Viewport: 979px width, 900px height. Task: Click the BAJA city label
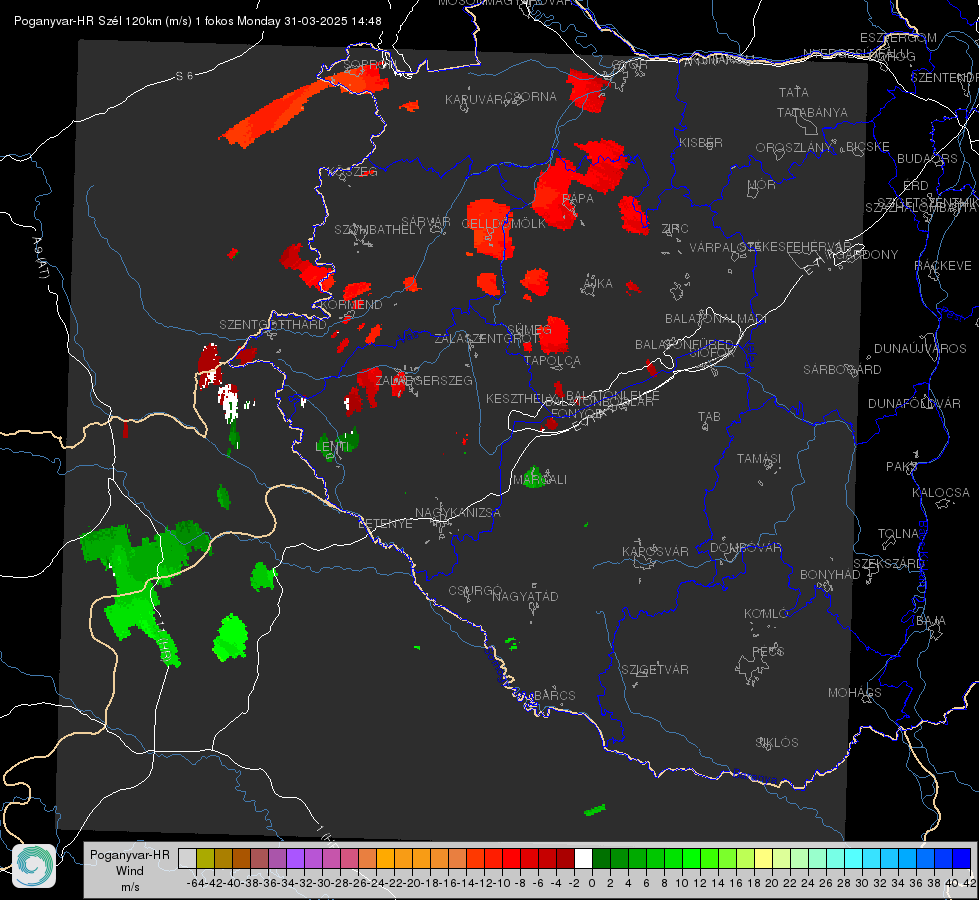click(x=931, y=621)
